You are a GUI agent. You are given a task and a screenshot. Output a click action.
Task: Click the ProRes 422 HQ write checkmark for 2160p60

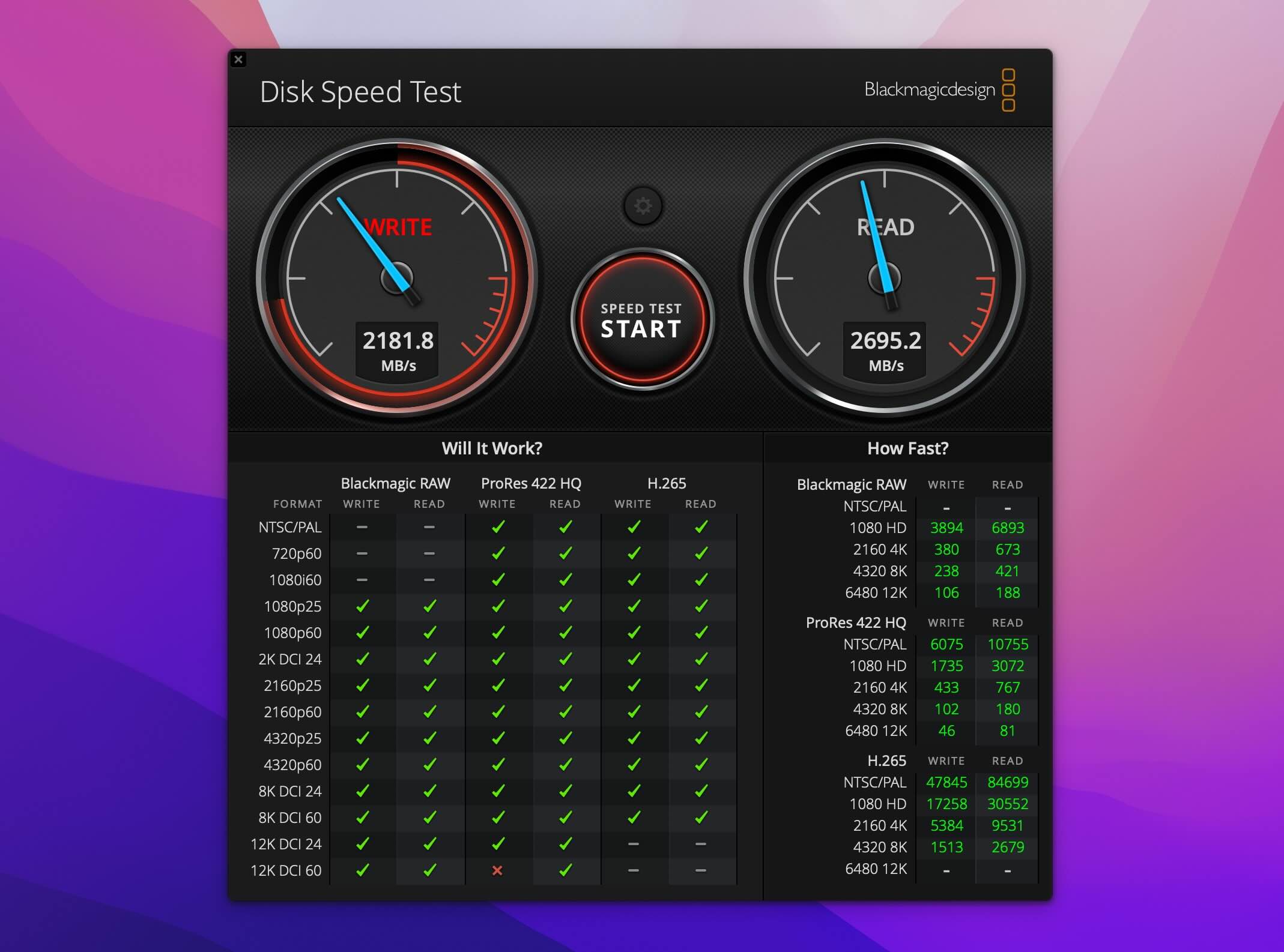coord(498,712)
